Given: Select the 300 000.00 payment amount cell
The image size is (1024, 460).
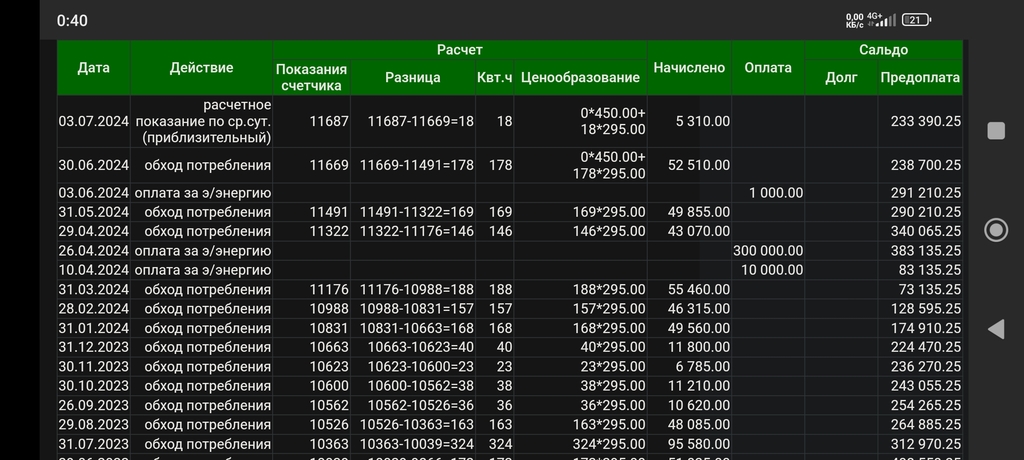Looking at the screenshot, I should point(767,250).
